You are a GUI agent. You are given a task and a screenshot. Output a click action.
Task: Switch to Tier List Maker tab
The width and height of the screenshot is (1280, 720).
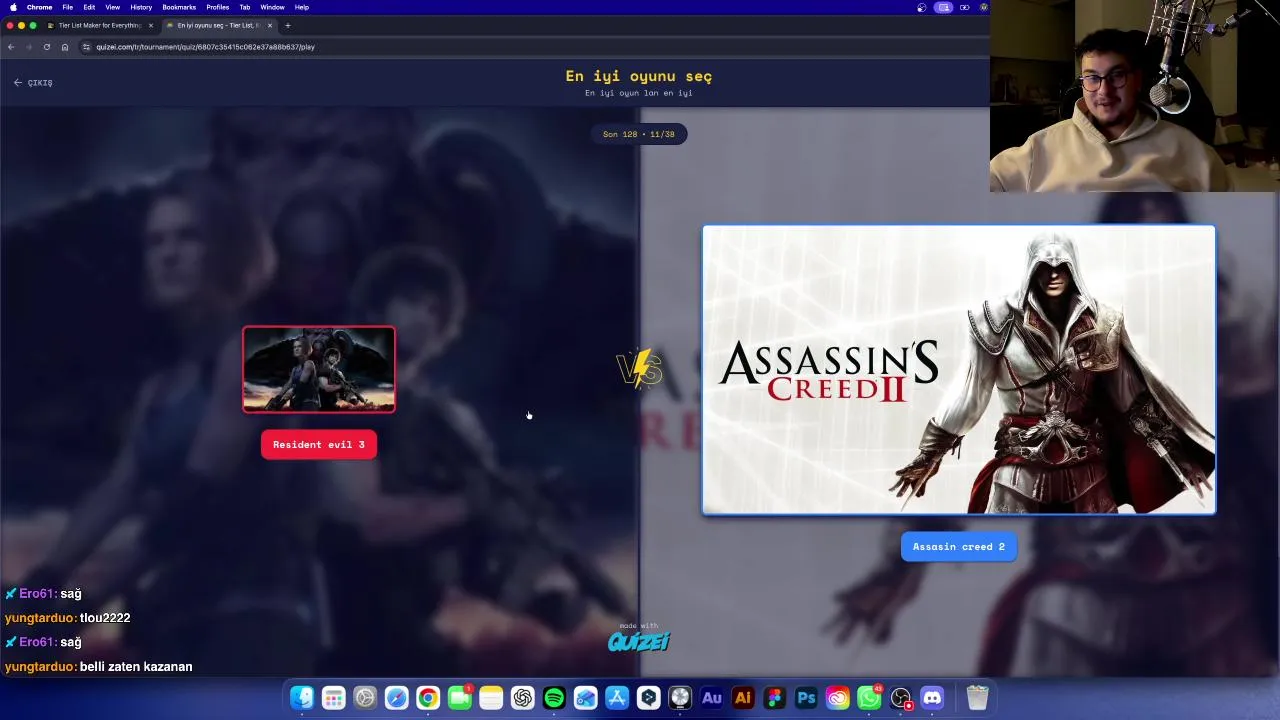pyautogui.click(x=99, y=25)
